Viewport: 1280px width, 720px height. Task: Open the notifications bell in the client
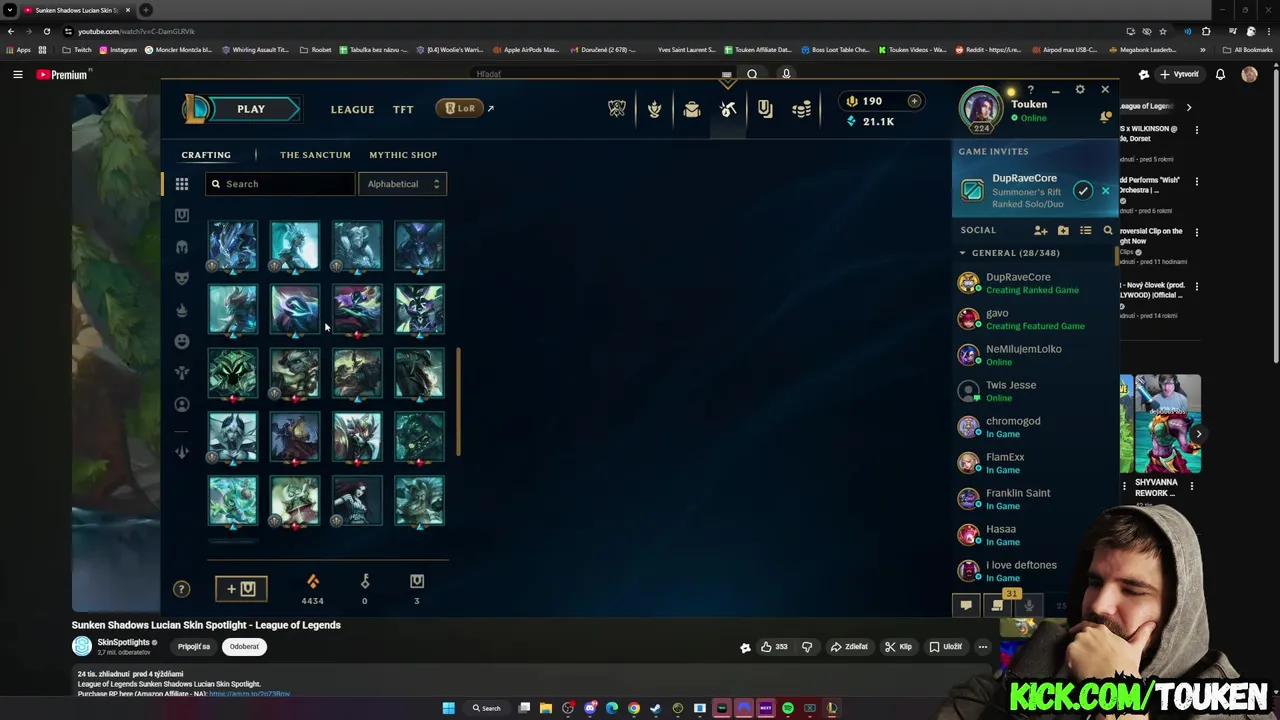click(1106, 118)
